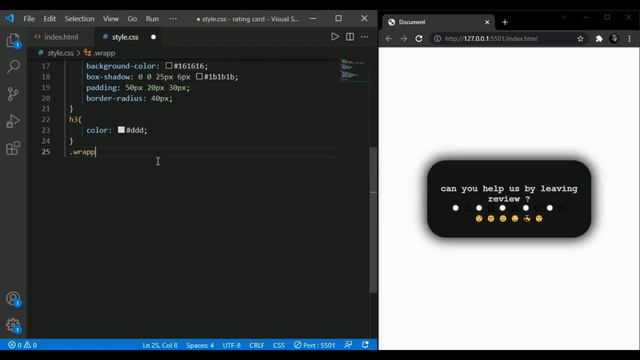
Task: Bookmark this page with star icon
Action: pos(580,39)
